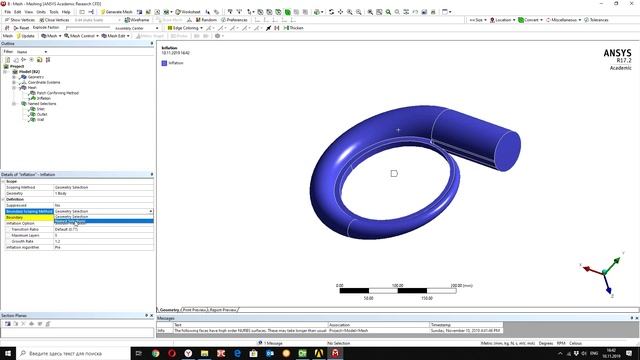This screenshot has height=360, width=640.
Task: Select Wall named selection
Action: tap(40, 120)
